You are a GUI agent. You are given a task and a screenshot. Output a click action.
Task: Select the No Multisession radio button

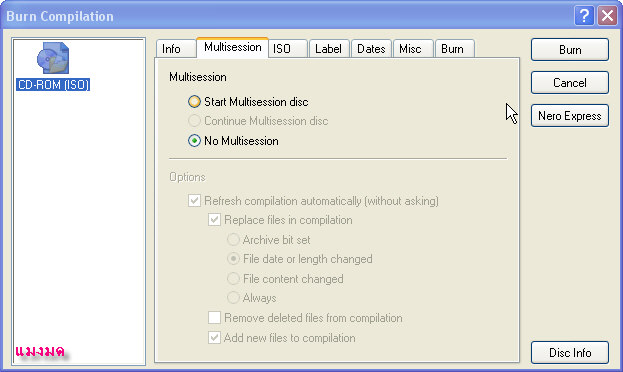pos(194,141)
